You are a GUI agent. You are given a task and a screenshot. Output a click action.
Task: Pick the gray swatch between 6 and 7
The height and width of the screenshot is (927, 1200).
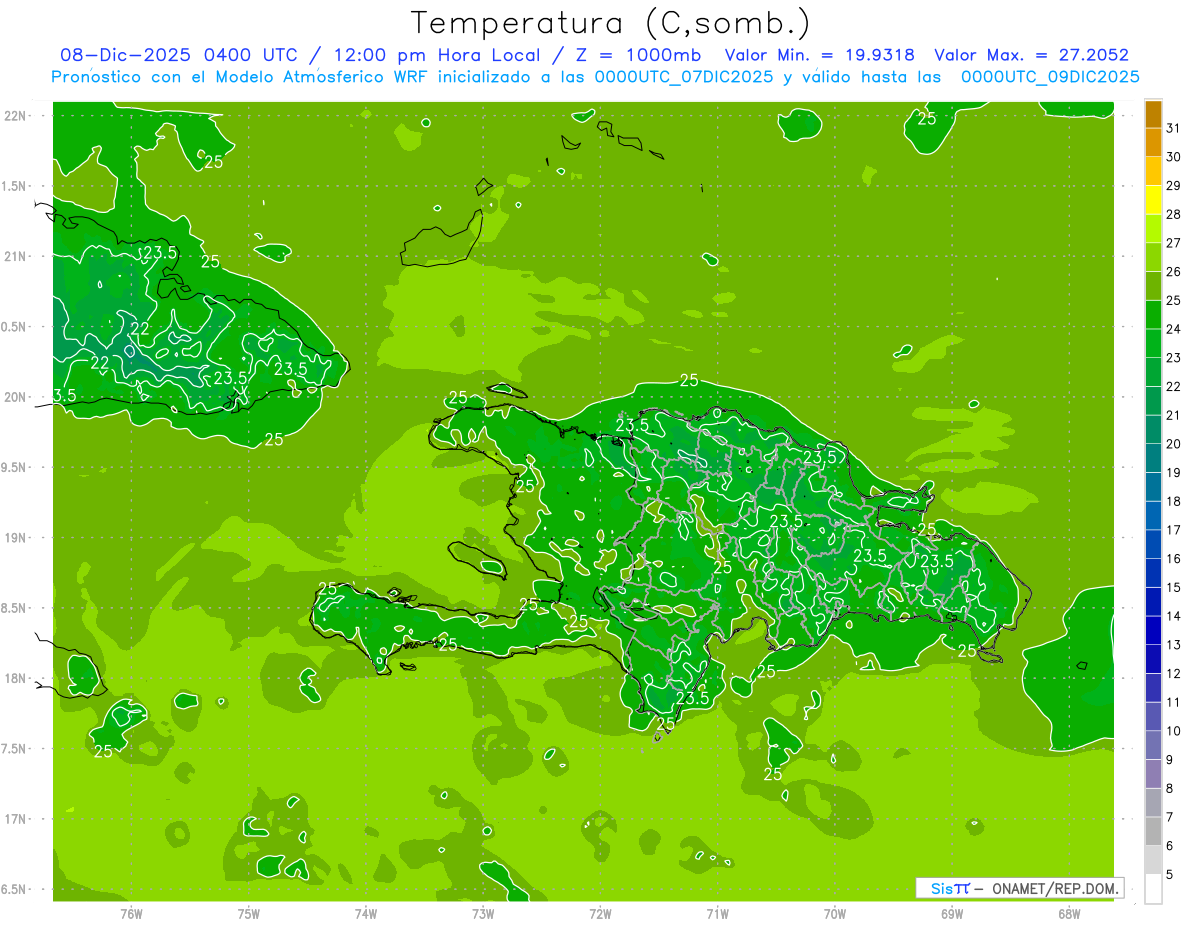(x=1153, y=832)
